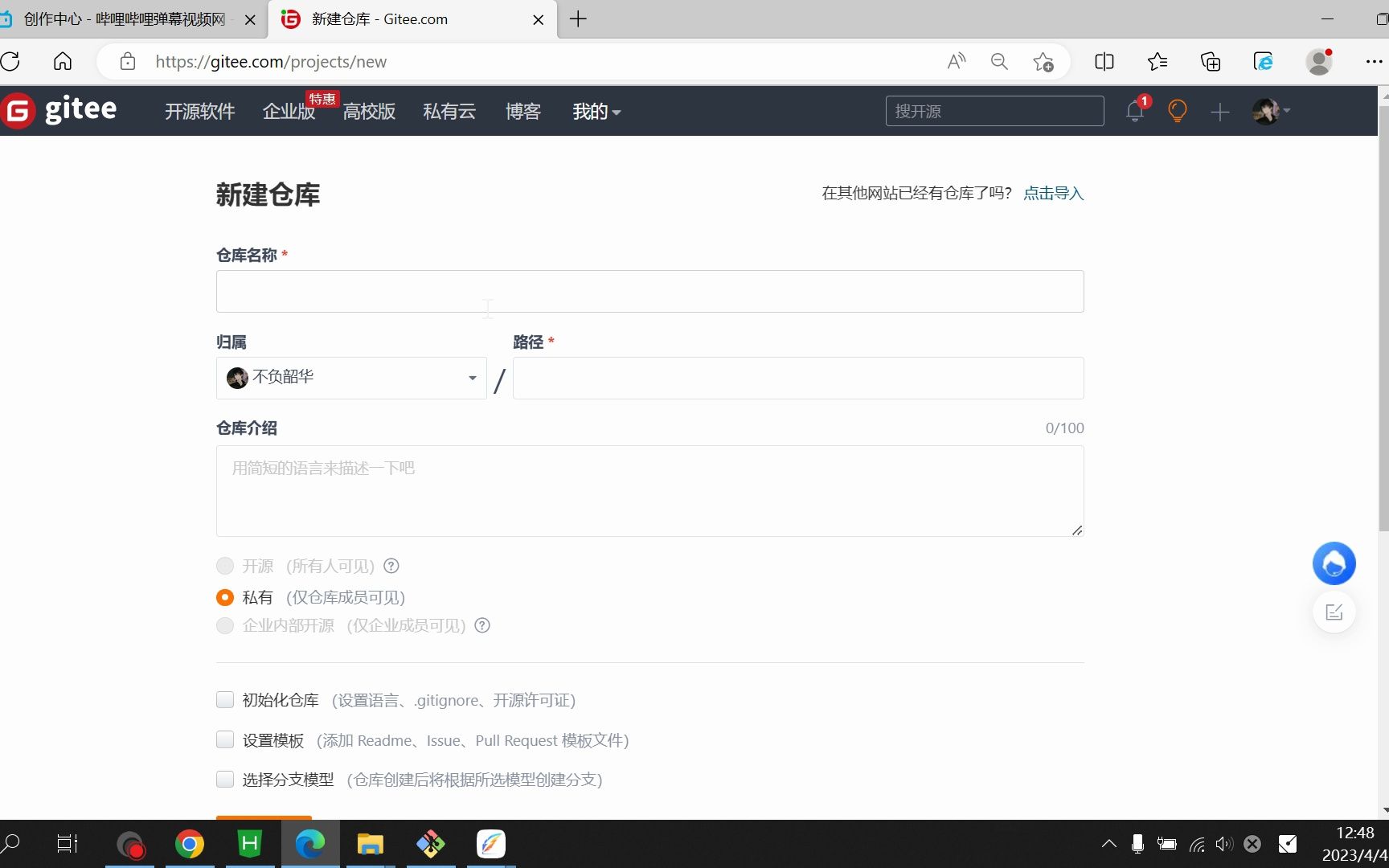
Task: Open the floating customer service chat bubble
Action: (1334, 563)
